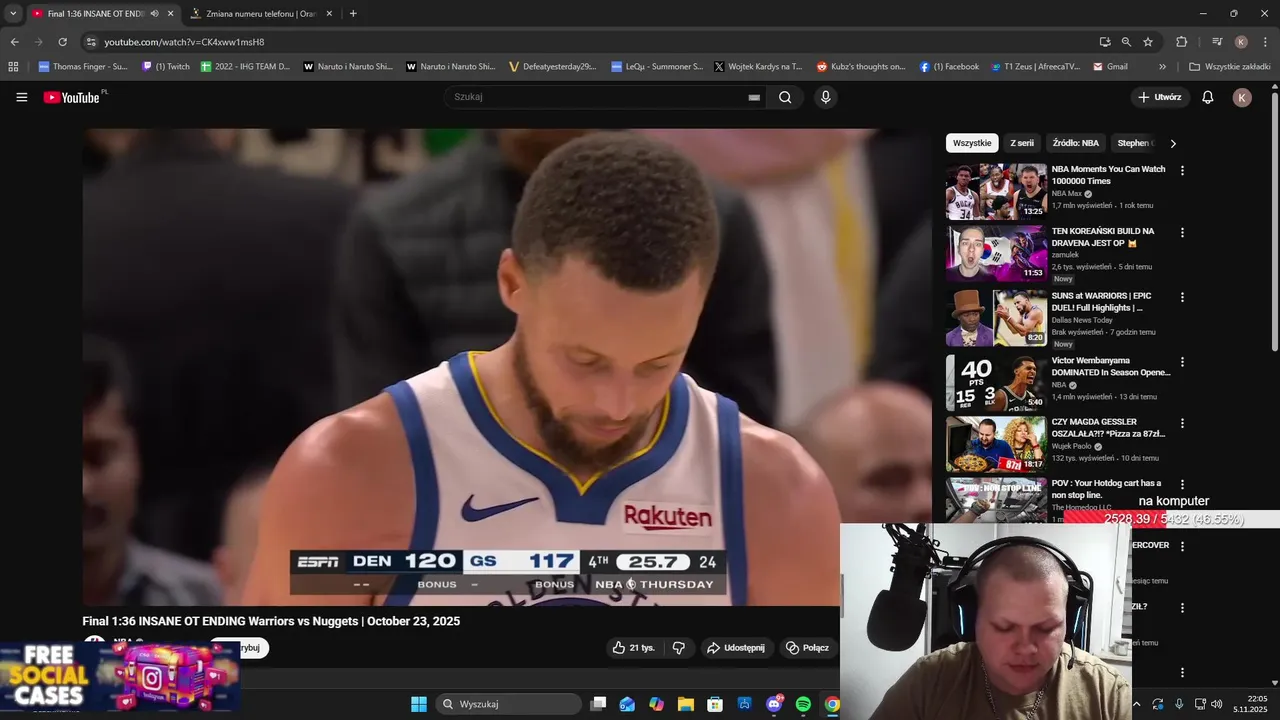Open options for CZY MAGDA GESSLER video

[x=1182, y=423]
